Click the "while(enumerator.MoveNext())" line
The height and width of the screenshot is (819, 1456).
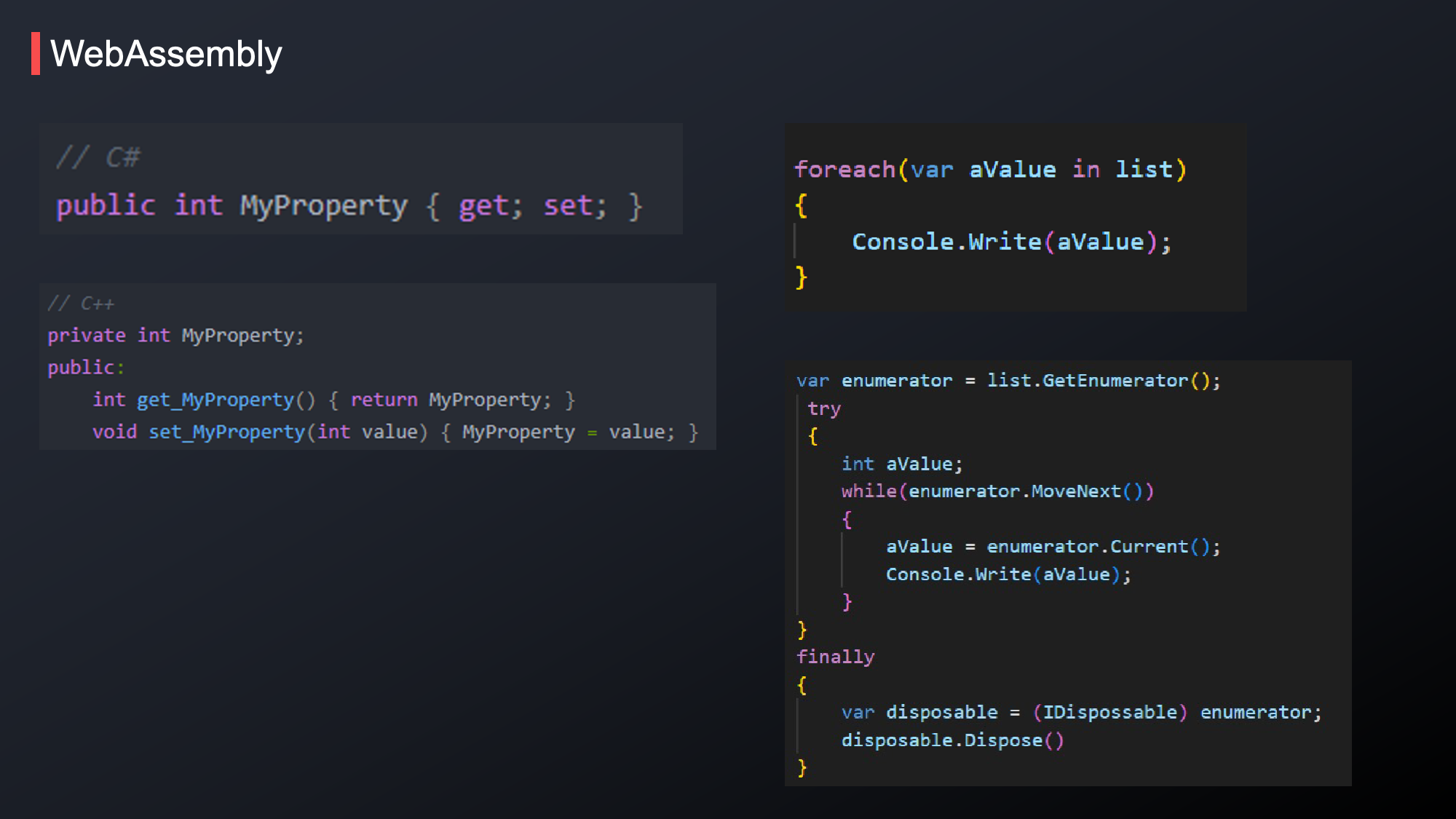click(997, 491)
